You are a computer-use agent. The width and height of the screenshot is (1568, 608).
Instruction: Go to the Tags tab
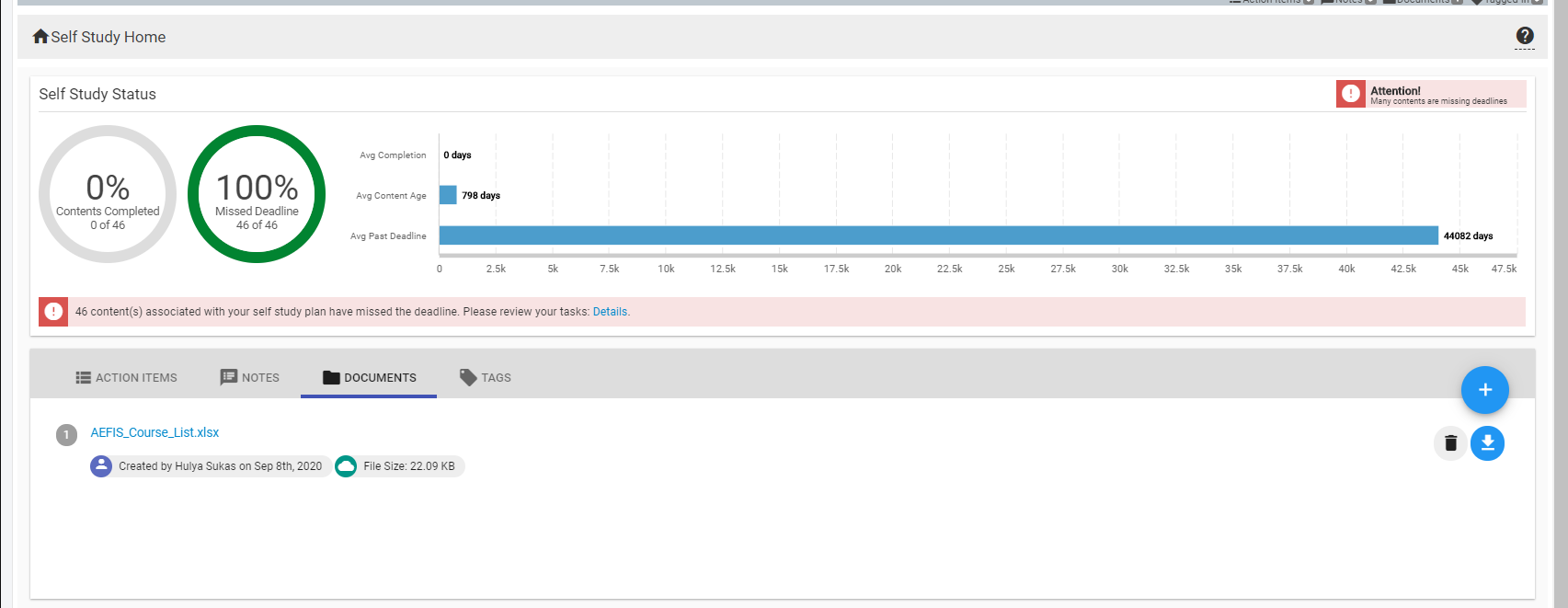(486, 377)
